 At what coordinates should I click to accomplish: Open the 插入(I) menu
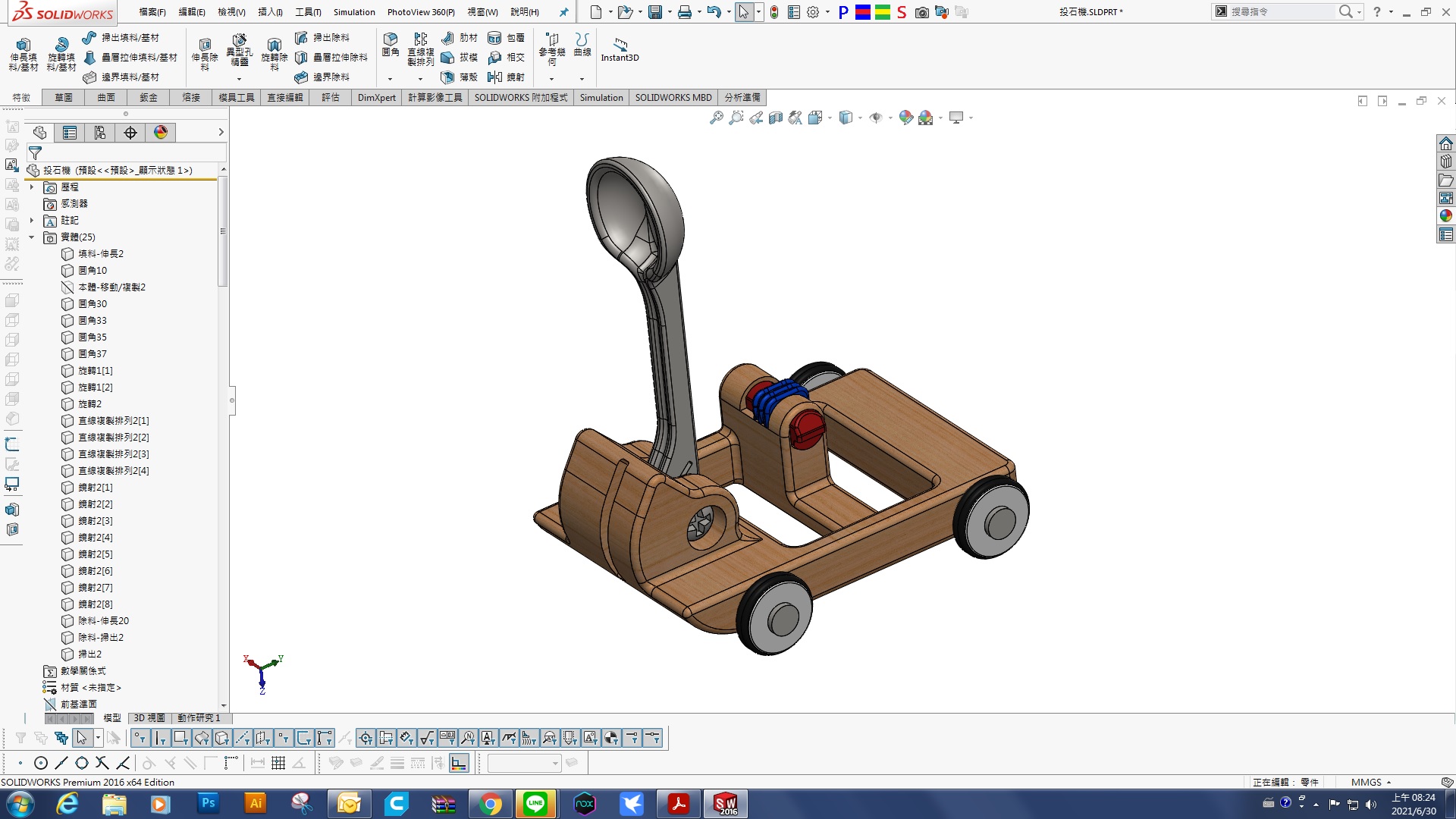[x=270, y=12]
